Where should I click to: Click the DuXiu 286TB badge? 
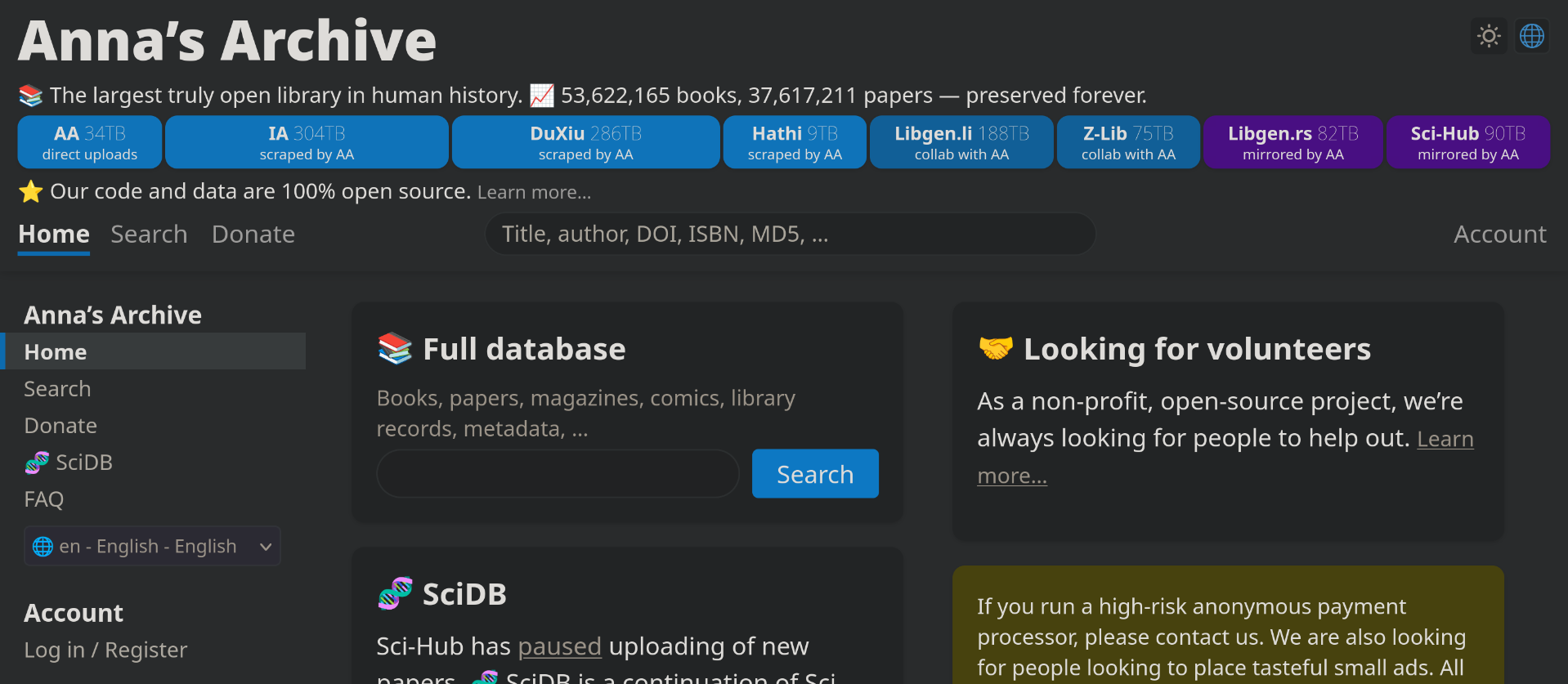(585, 142)
